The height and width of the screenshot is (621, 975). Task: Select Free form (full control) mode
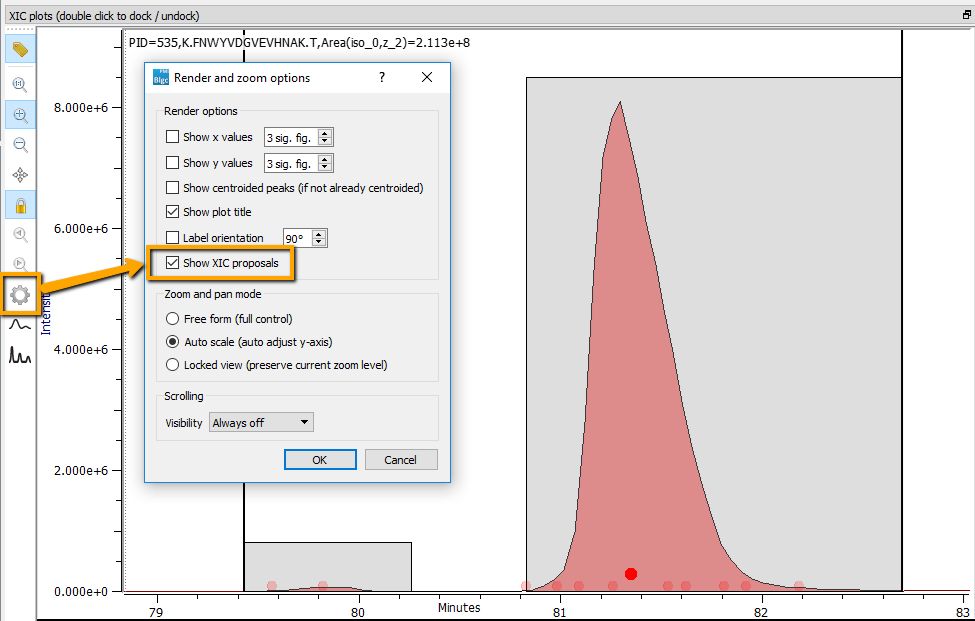click(172, 319)
